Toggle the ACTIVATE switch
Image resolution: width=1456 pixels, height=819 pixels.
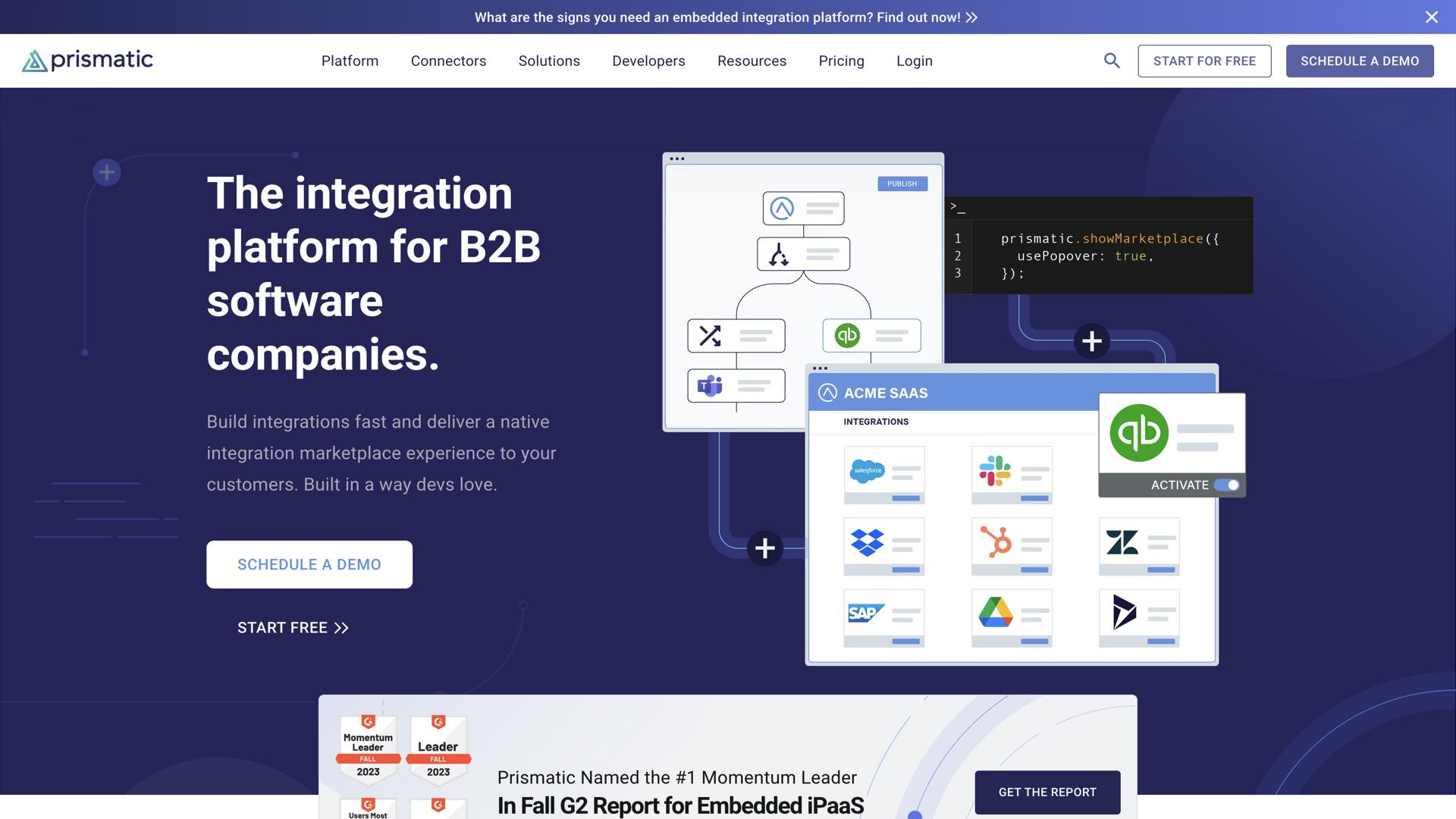pyautogui.click(x=1226, y=485)
